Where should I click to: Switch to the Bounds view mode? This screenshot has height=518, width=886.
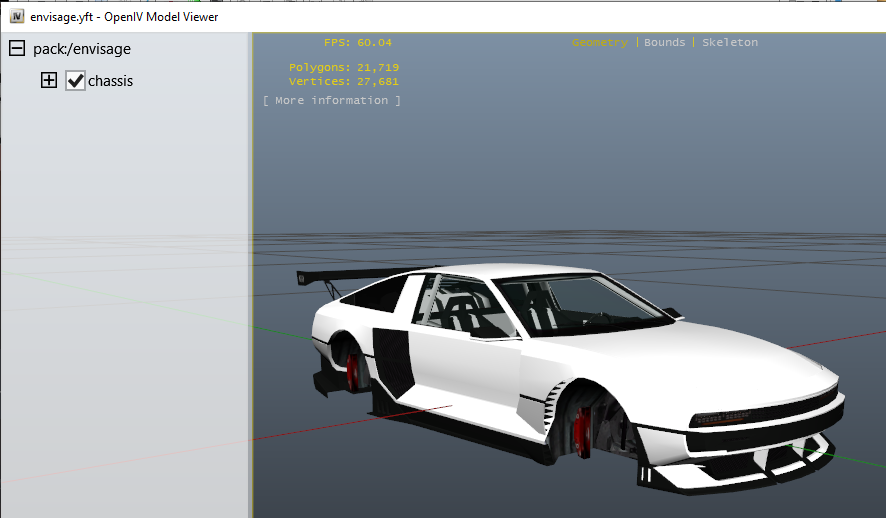[x=664, y=42]
